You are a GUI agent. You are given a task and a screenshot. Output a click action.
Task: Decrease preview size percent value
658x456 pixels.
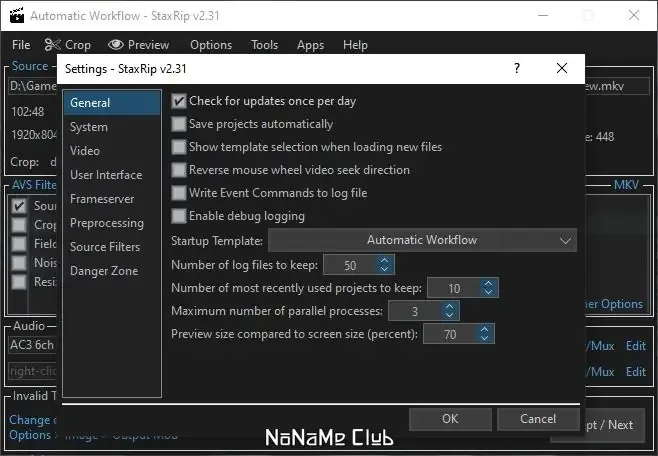pos(485,338)
